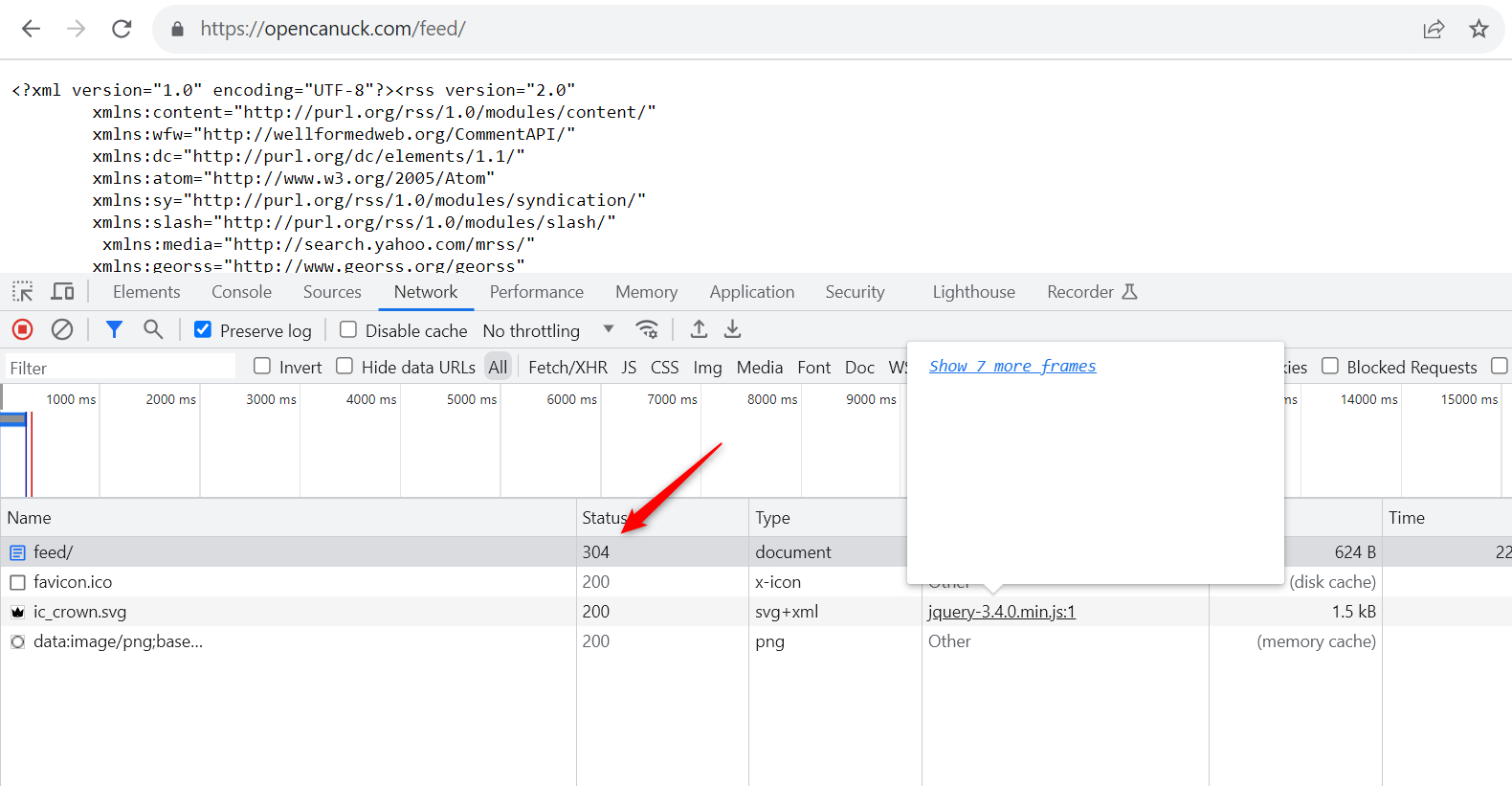The height and width of the screenshot is (786, 1512).
Task: Open network search with the magnifier icon
Action: (153, 329)
